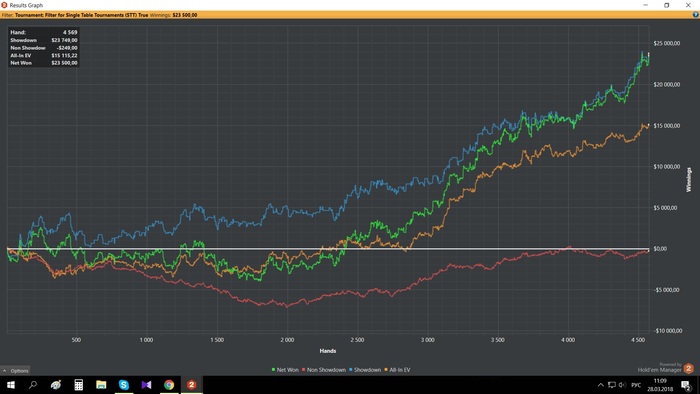Click the network tray icon
Screen dimensions: 700x394
tap(612, 385)
